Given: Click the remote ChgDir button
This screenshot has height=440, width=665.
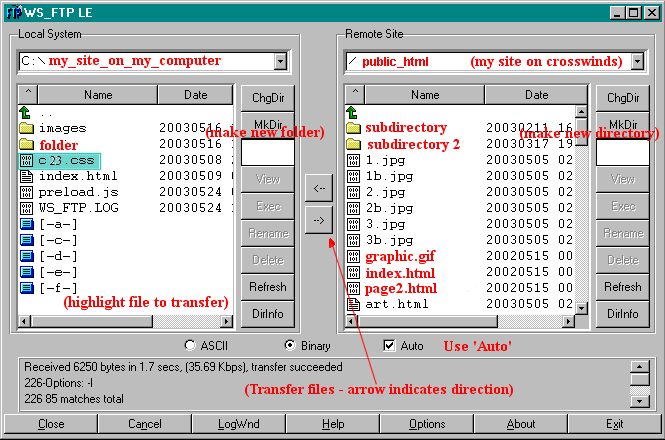Looking at the screenshot, I should point(623,98).
